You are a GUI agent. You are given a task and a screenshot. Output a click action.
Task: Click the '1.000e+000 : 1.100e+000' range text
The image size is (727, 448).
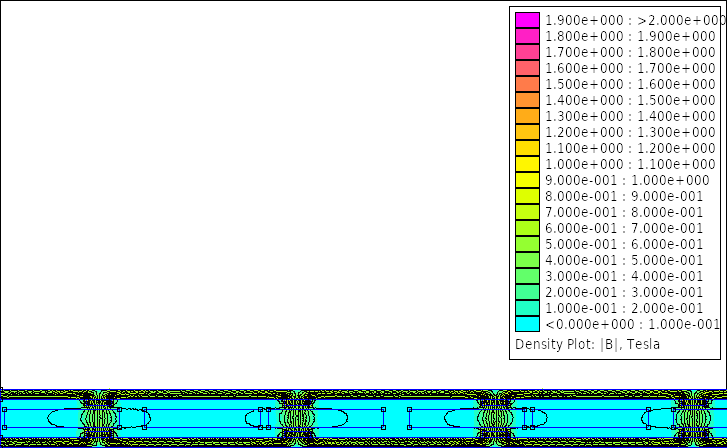(631, 164)
